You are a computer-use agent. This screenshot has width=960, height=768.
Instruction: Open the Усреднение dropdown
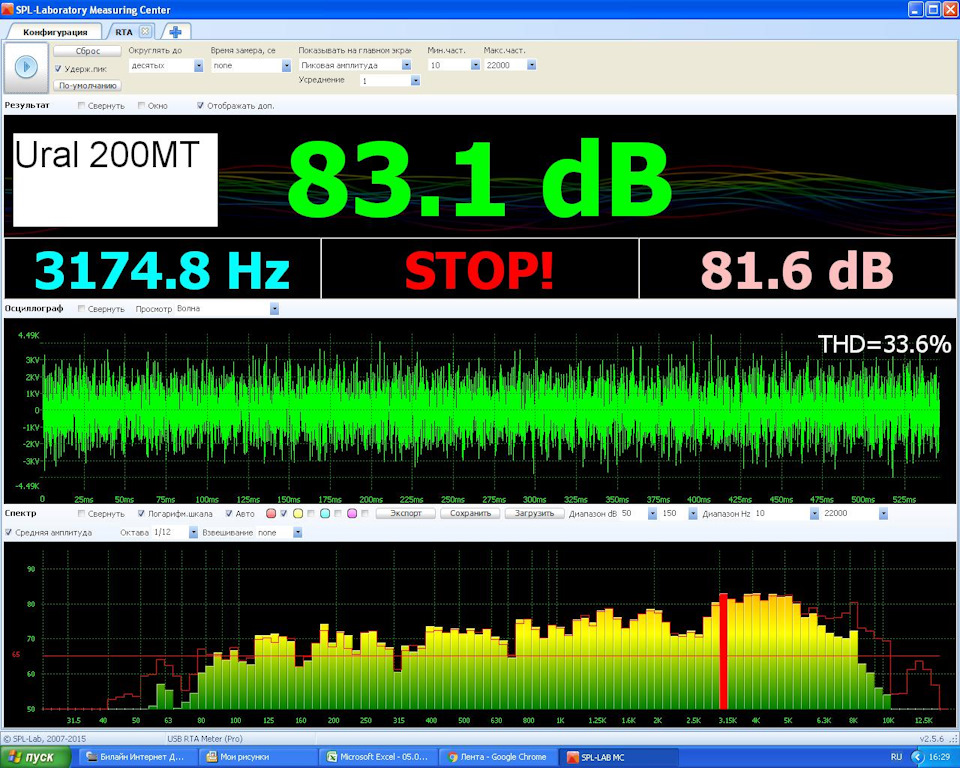416,80
